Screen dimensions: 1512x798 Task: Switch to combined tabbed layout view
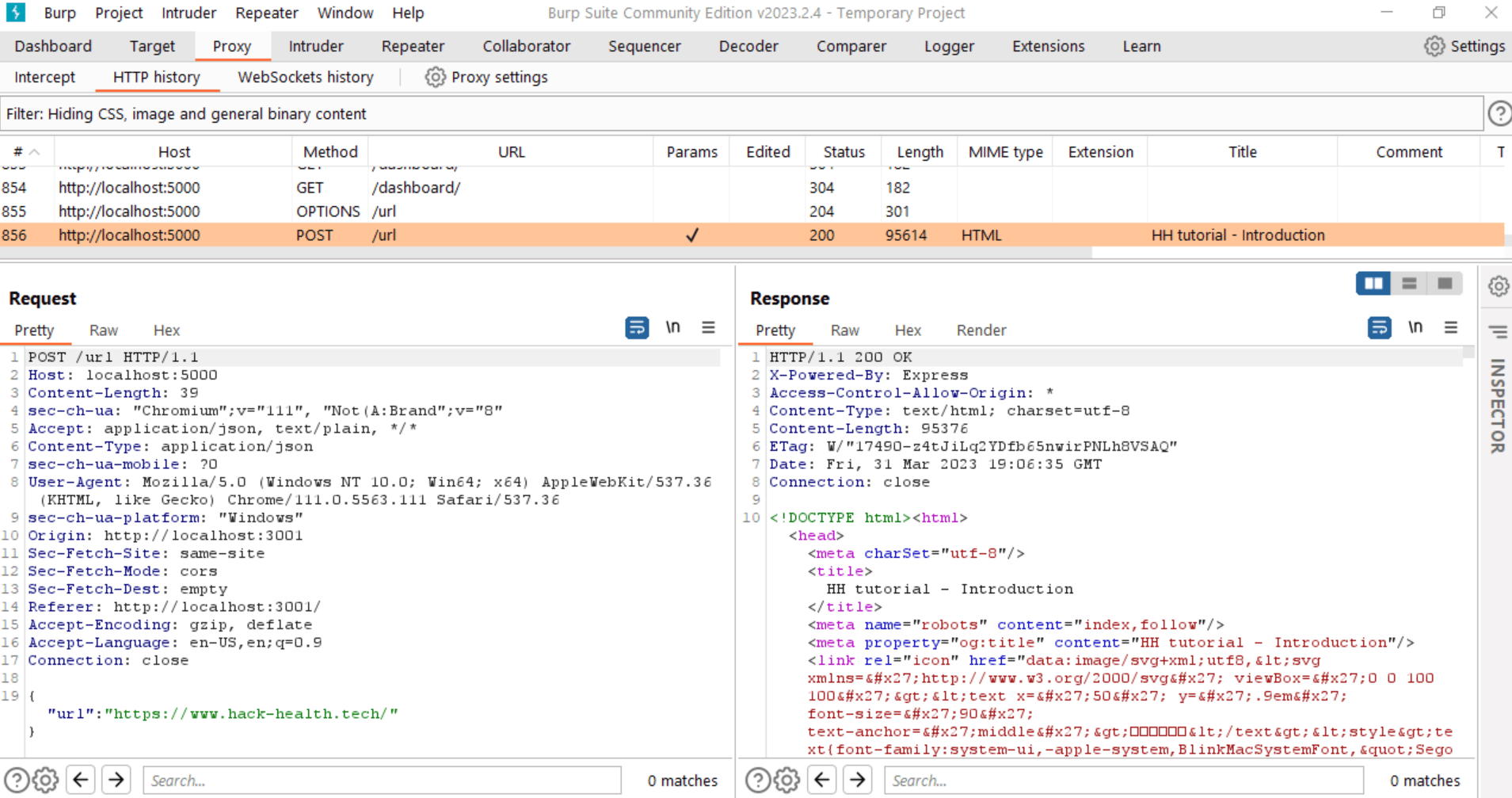coord(1445,284)
